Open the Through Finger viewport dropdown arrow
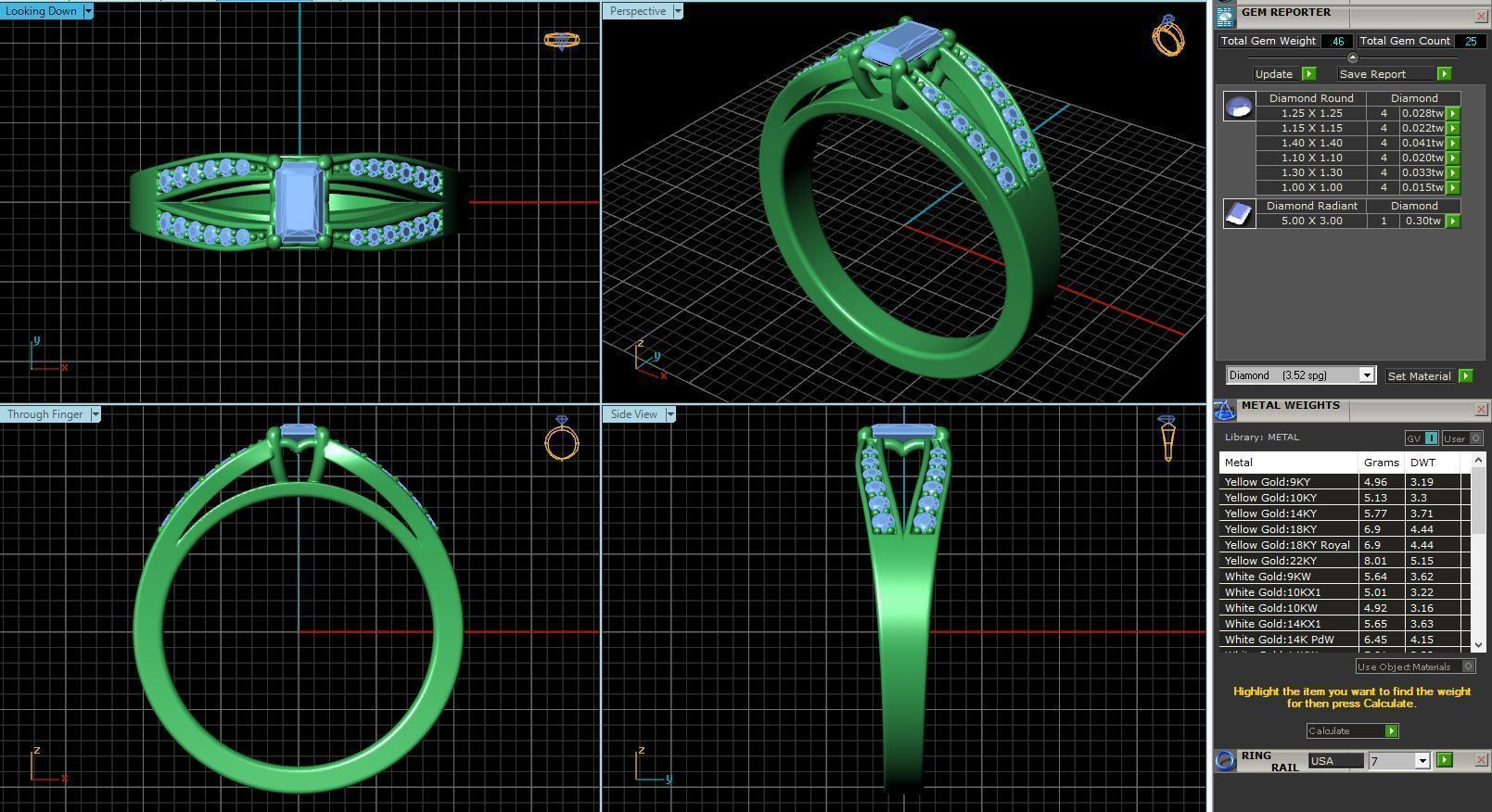1492x812 pixels. (95, 414)
